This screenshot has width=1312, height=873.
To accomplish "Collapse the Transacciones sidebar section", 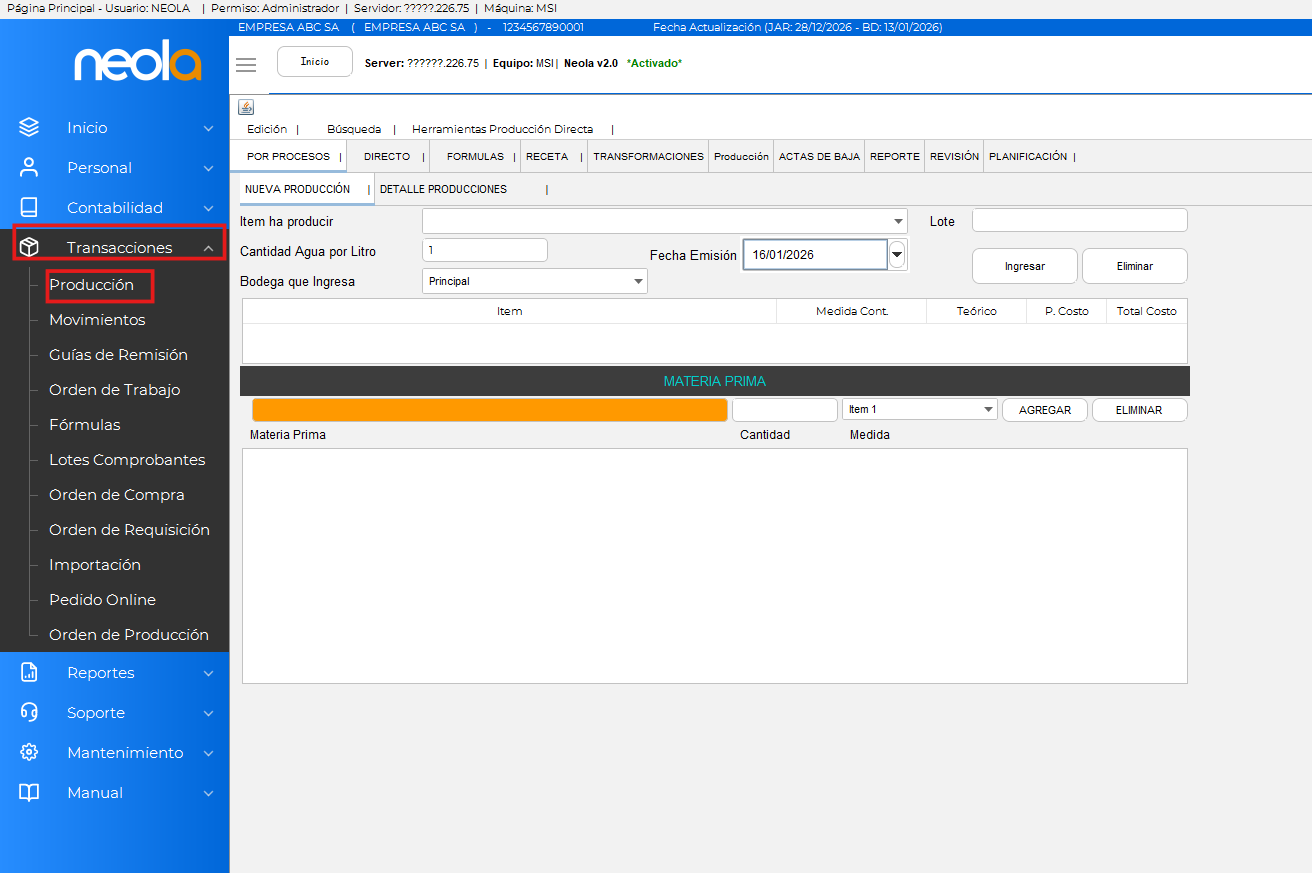I will pos(208,248).
